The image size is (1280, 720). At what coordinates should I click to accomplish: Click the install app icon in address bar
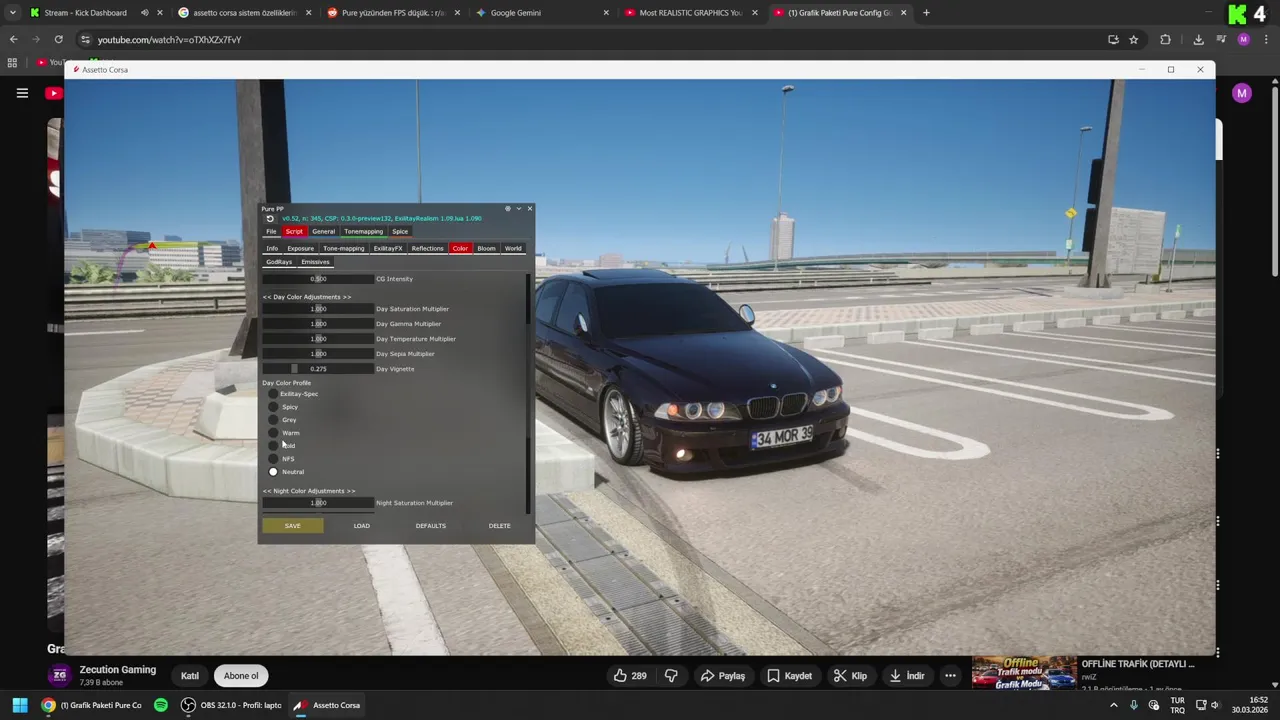[1113, 40]
